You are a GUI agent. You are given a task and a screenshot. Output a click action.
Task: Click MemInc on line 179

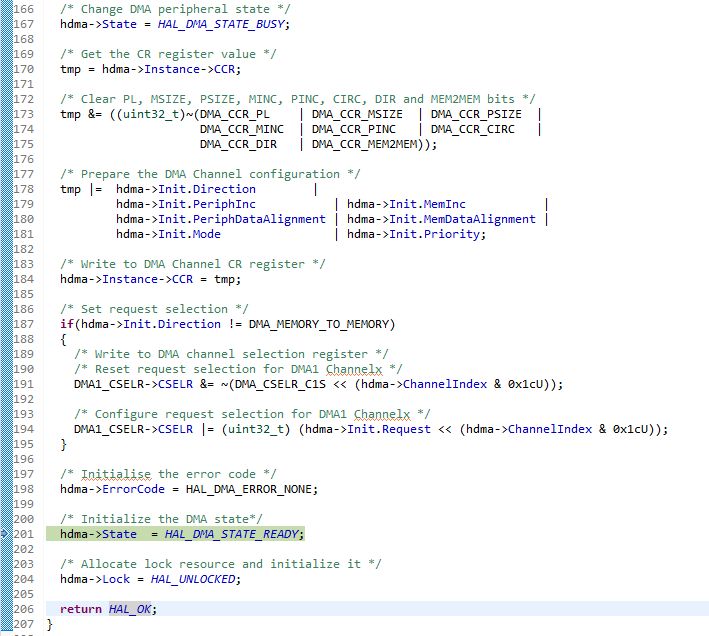point(444,204)
